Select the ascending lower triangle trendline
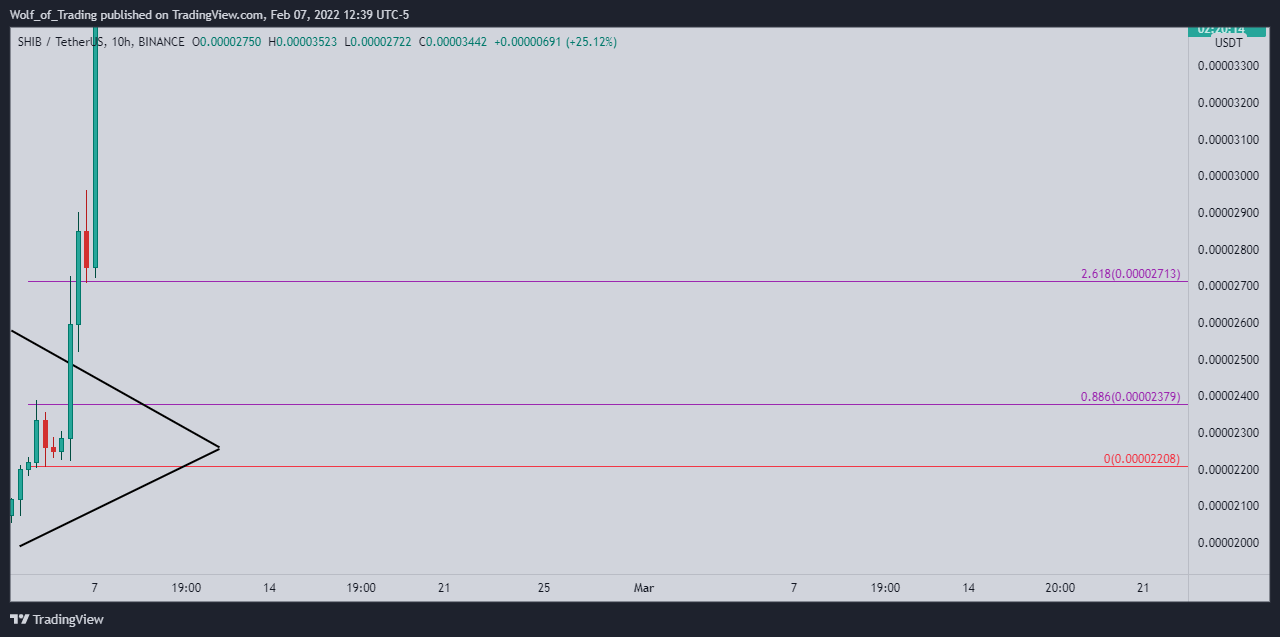 point(119,496)
